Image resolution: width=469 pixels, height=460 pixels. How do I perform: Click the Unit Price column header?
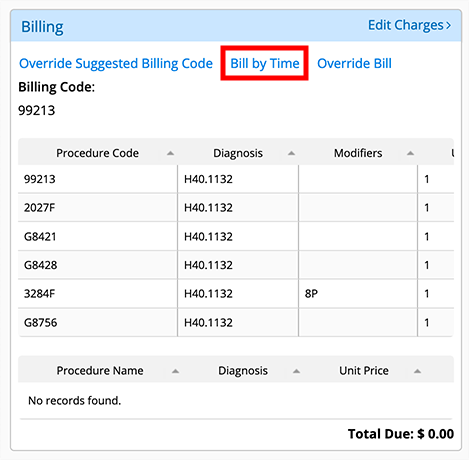pos(364,371)
